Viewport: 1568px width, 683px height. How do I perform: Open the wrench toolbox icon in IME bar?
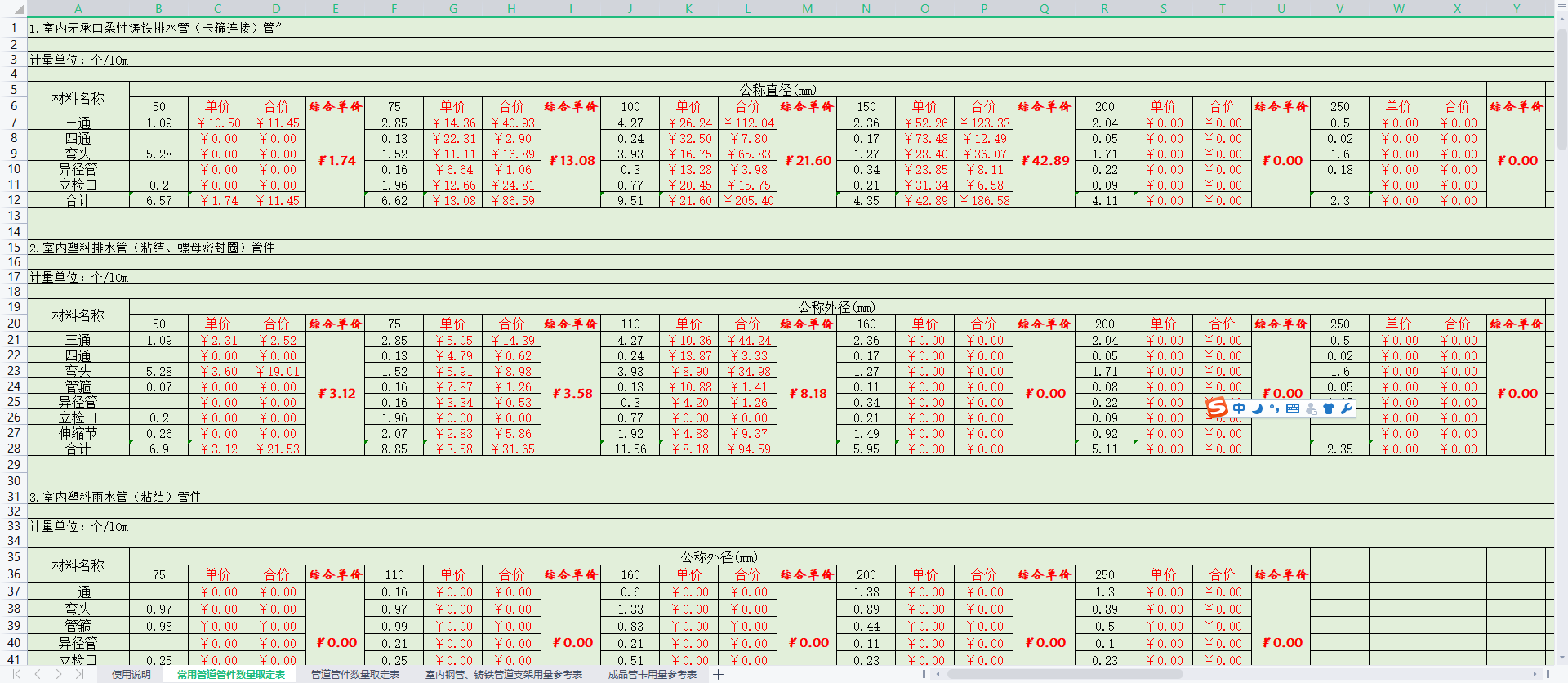[1347, 408]
